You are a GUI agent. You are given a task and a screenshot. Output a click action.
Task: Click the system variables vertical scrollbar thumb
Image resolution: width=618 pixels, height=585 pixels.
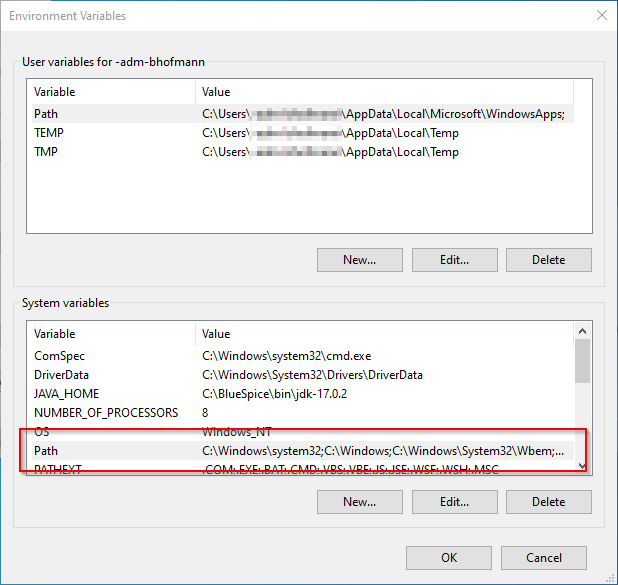click(582, 361)
